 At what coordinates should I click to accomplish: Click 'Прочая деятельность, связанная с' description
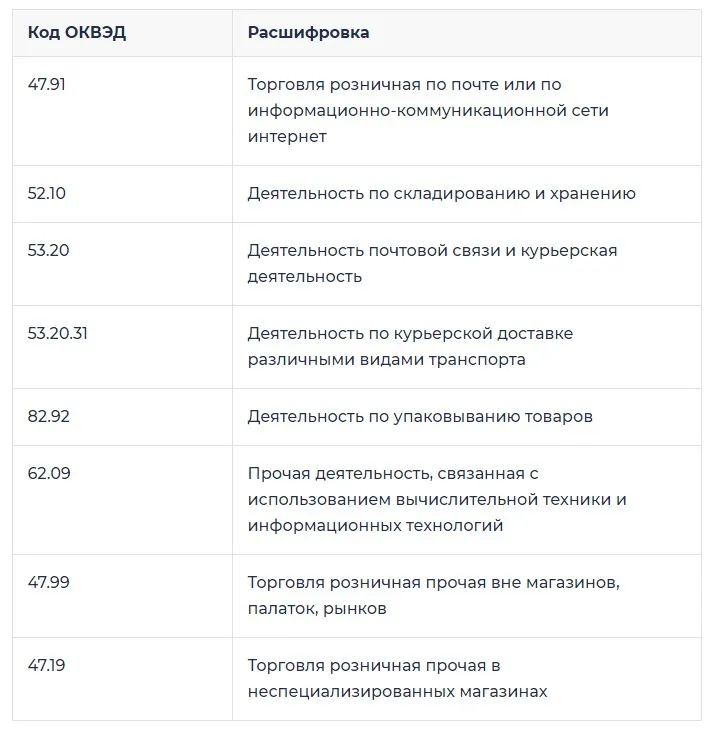tap(393, 473)
